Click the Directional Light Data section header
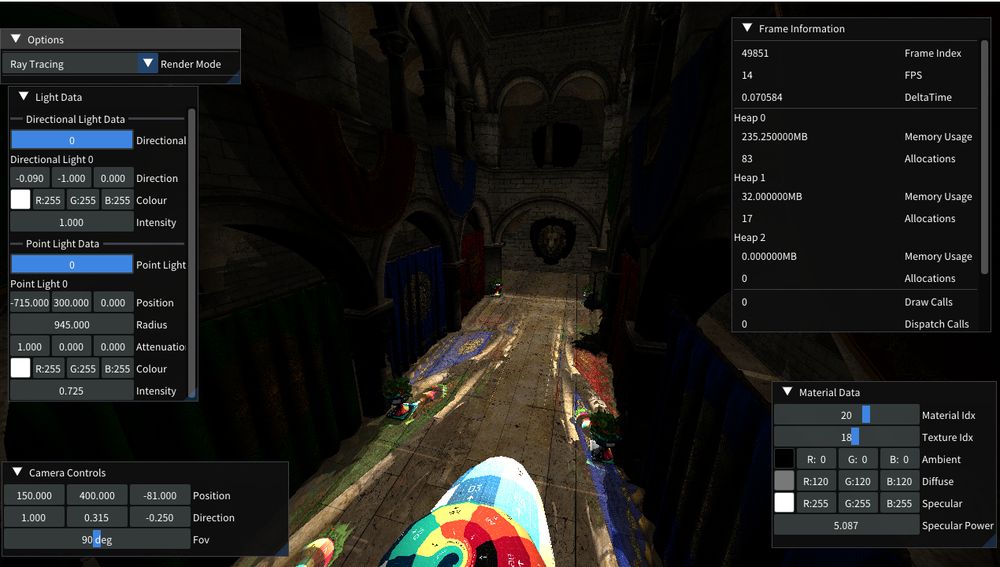Image resolution: width=1000 pixels, height=567 pixels. point(75,119)
